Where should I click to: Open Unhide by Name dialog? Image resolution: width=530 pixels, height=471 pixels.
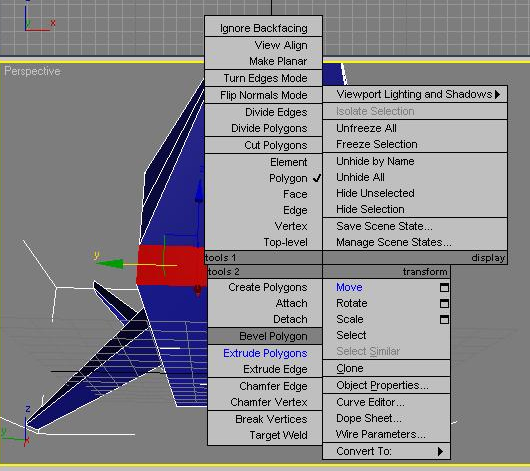tap(415, 161)
